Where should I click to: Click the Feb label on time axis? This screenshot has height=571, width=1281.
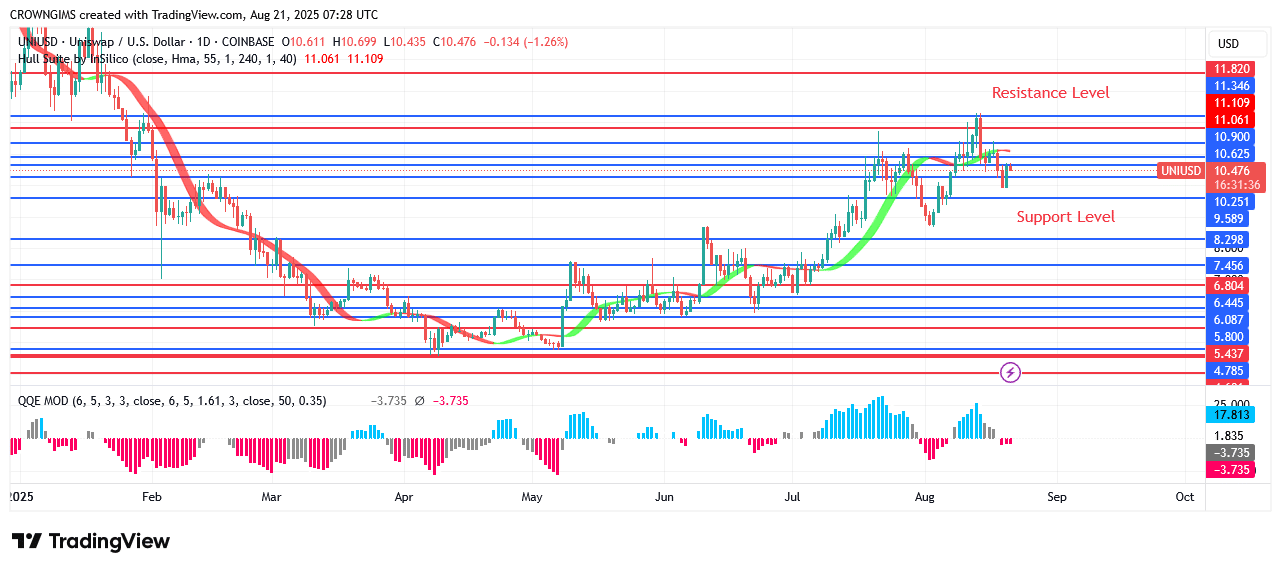[x=151, y=497]
